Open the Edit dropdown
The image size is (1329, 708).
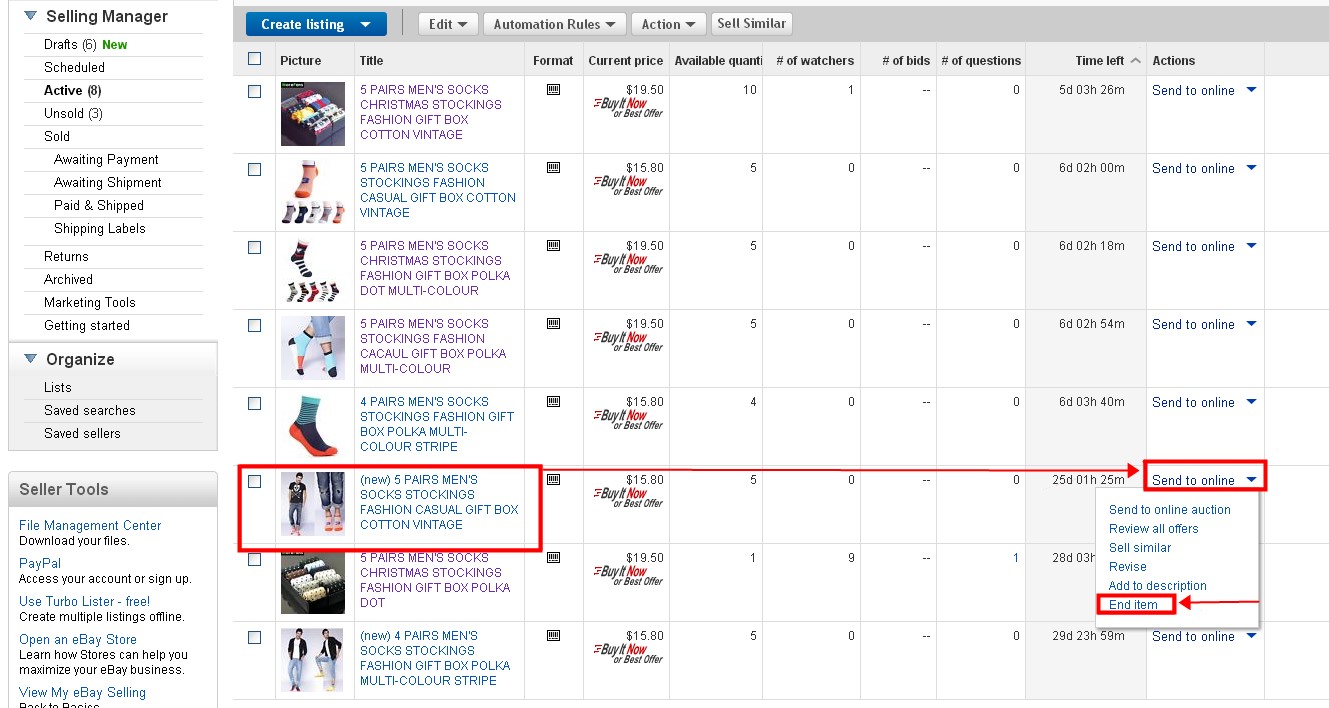coord(447,24)
